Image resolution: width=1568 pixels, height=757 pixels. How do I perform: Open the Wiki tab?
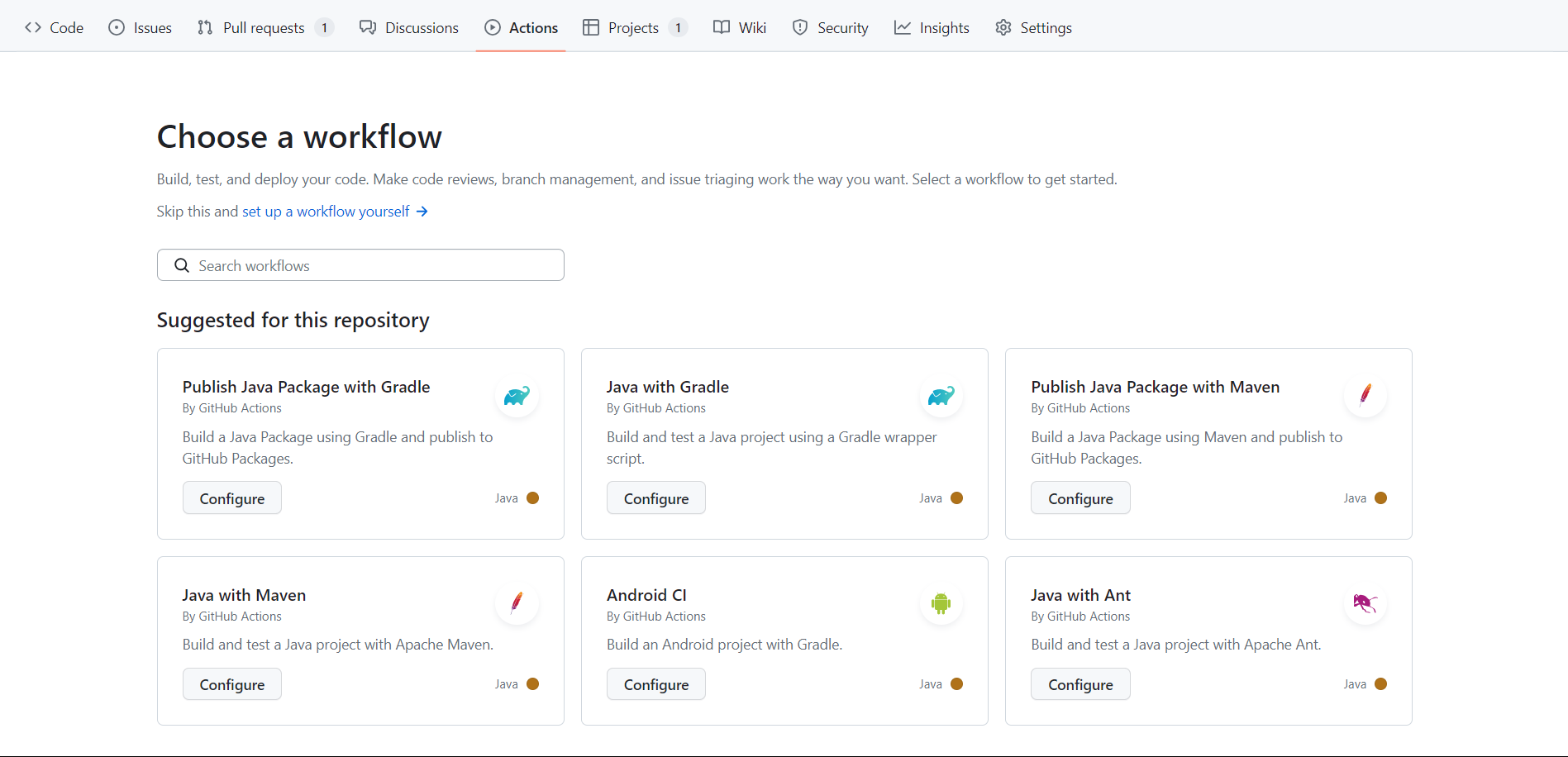[740, 27]
